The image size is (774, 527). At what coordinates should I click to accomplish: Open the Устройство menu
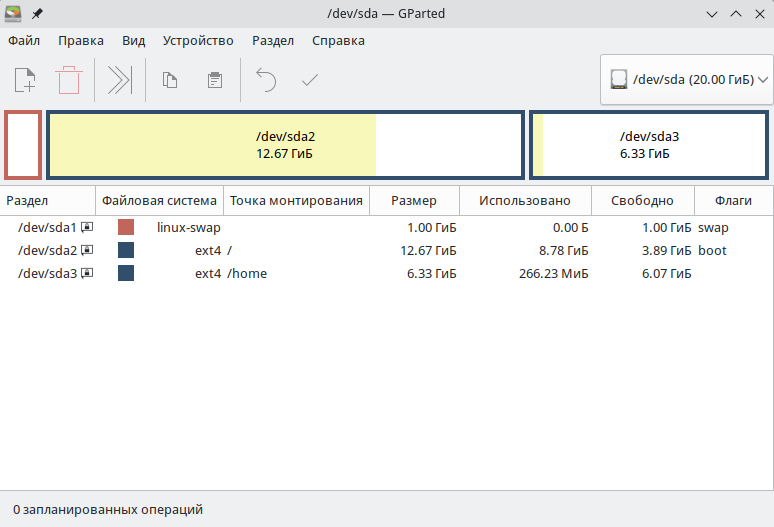point(196,41)
